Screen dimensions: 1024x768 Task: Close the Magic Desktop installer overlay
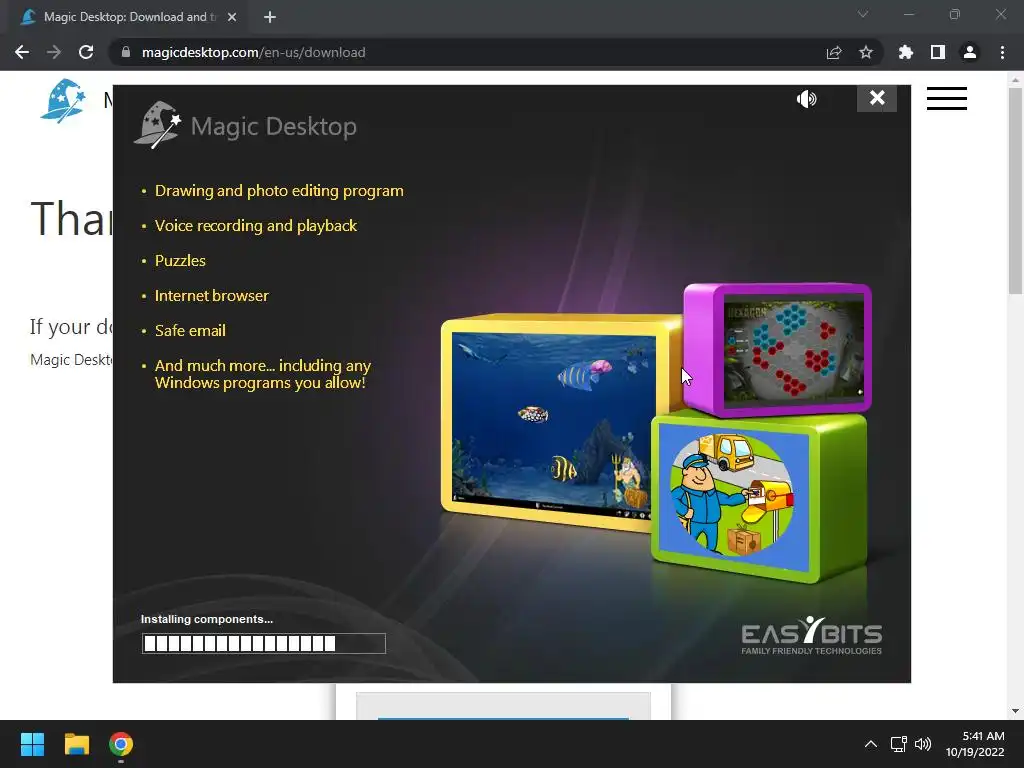tap(876, 98)
